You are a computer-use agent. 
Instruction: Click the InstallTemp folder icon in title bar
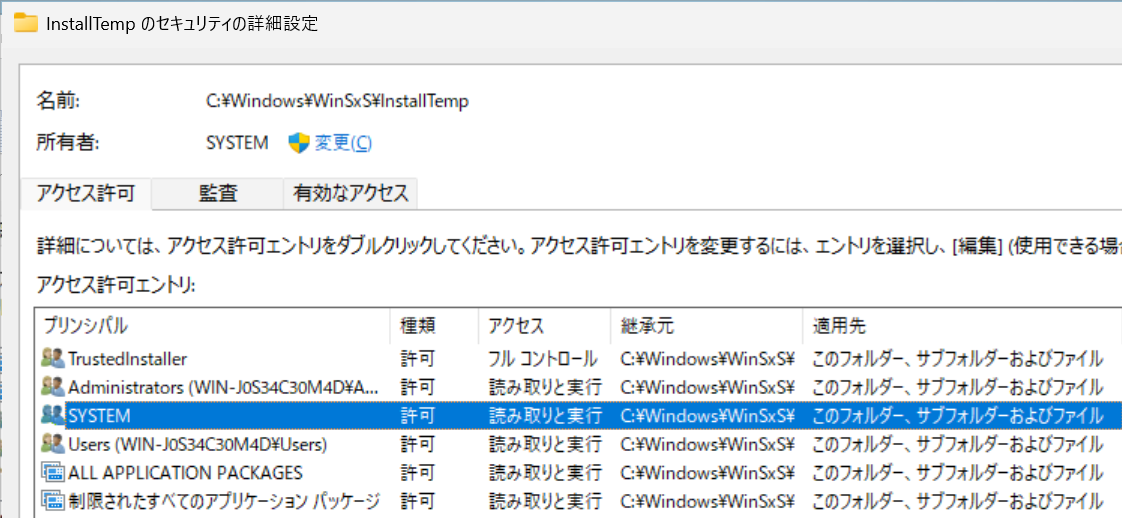[x=26, y=23]
